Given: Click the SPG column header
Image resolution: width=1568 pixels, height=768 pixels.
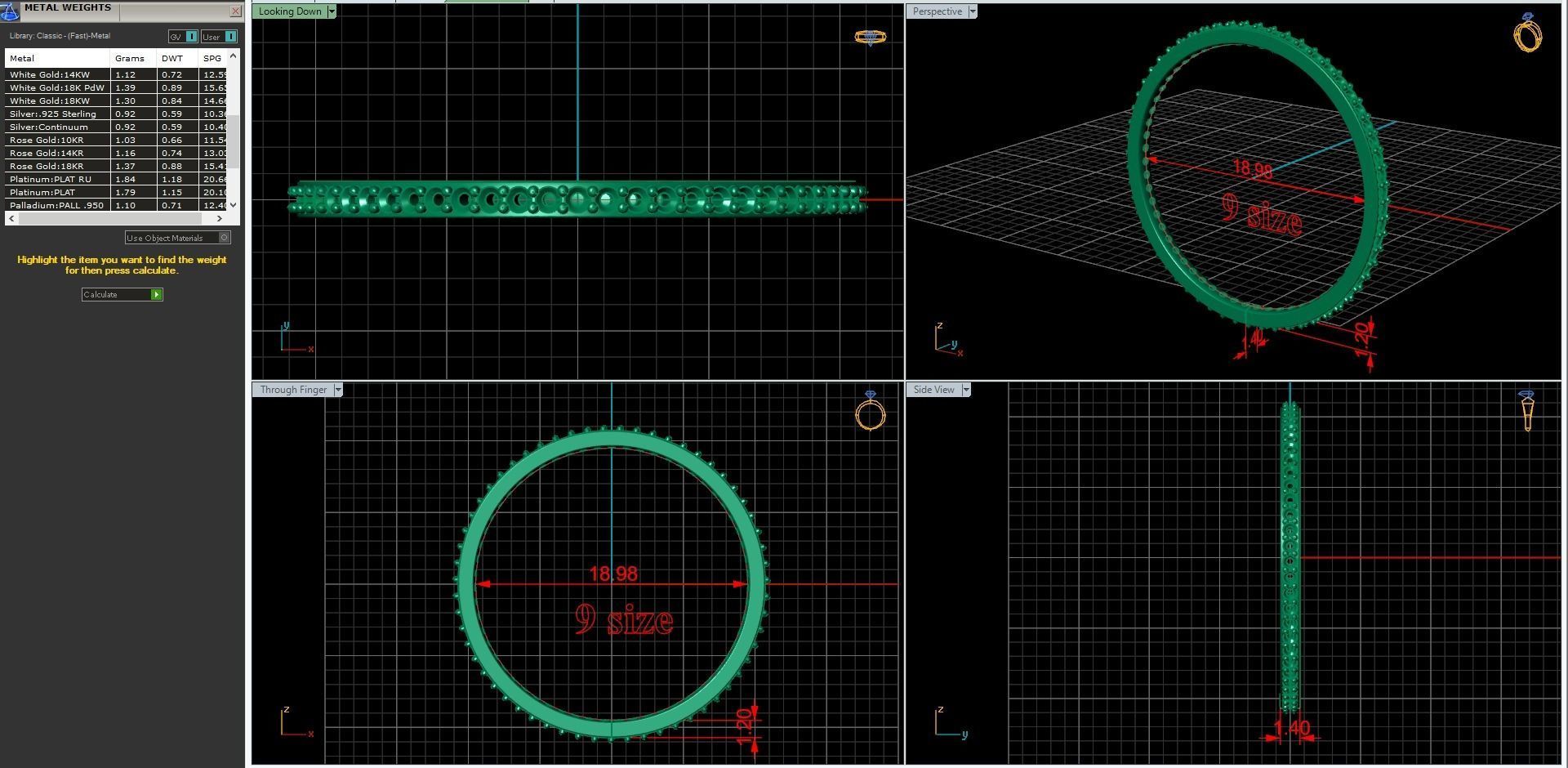Looking at the screenshot, I should tap(213, 58).
